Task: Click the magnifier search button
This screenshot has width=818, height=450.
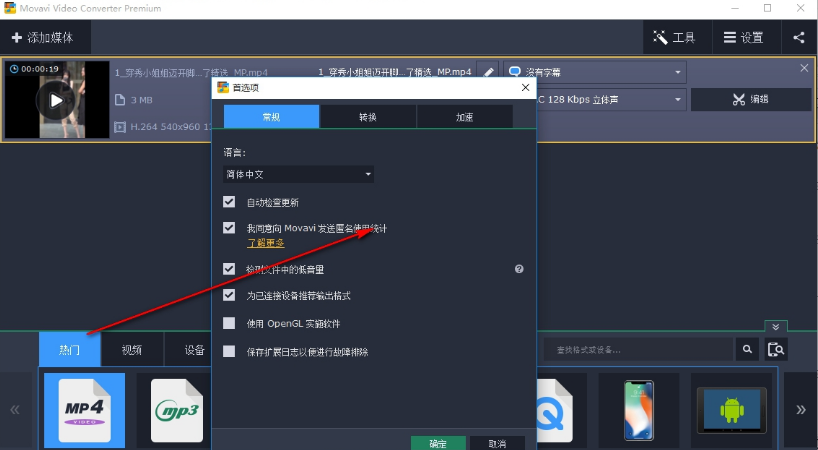Action: pos(747,349)
